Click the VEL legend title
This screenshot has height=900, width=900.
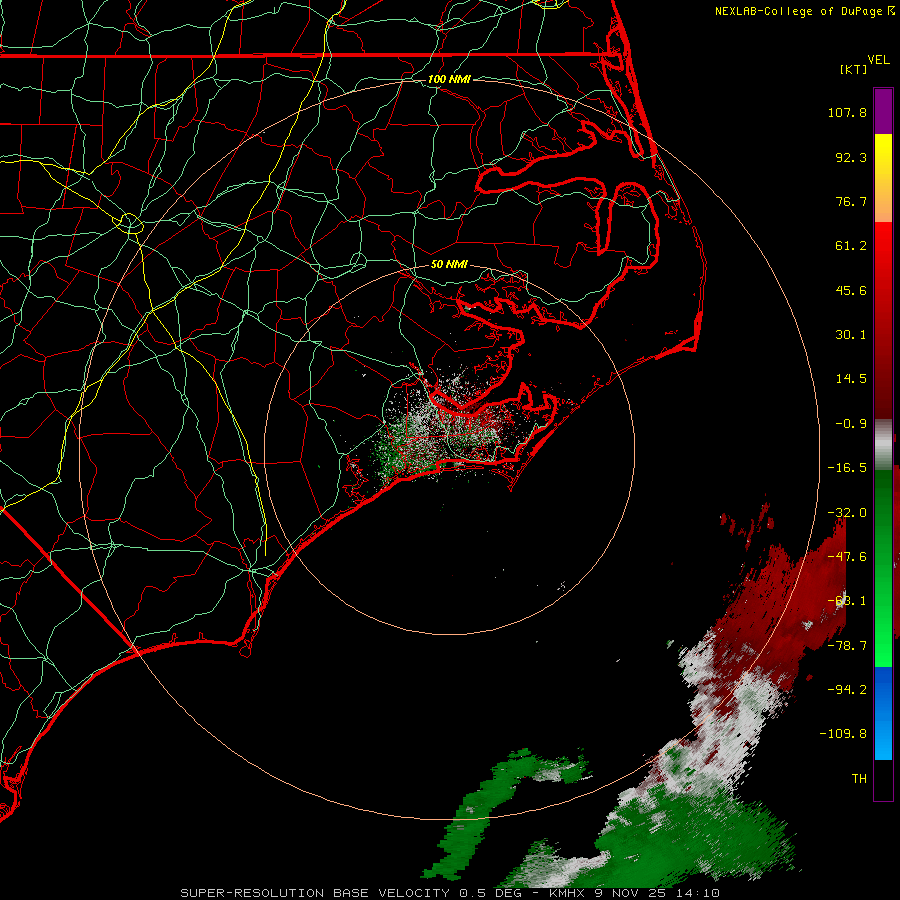[x=879, y=59]
